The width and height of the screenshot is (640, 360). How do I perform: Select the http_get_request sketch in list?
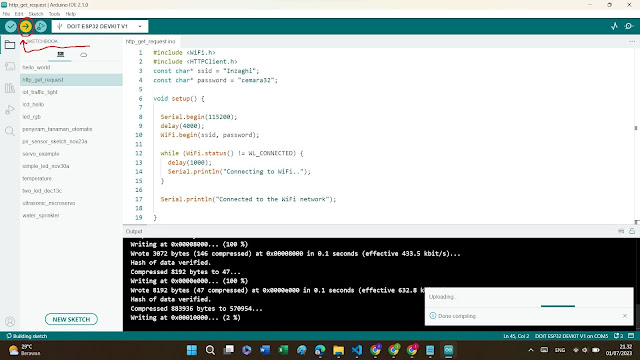[71, 80]
